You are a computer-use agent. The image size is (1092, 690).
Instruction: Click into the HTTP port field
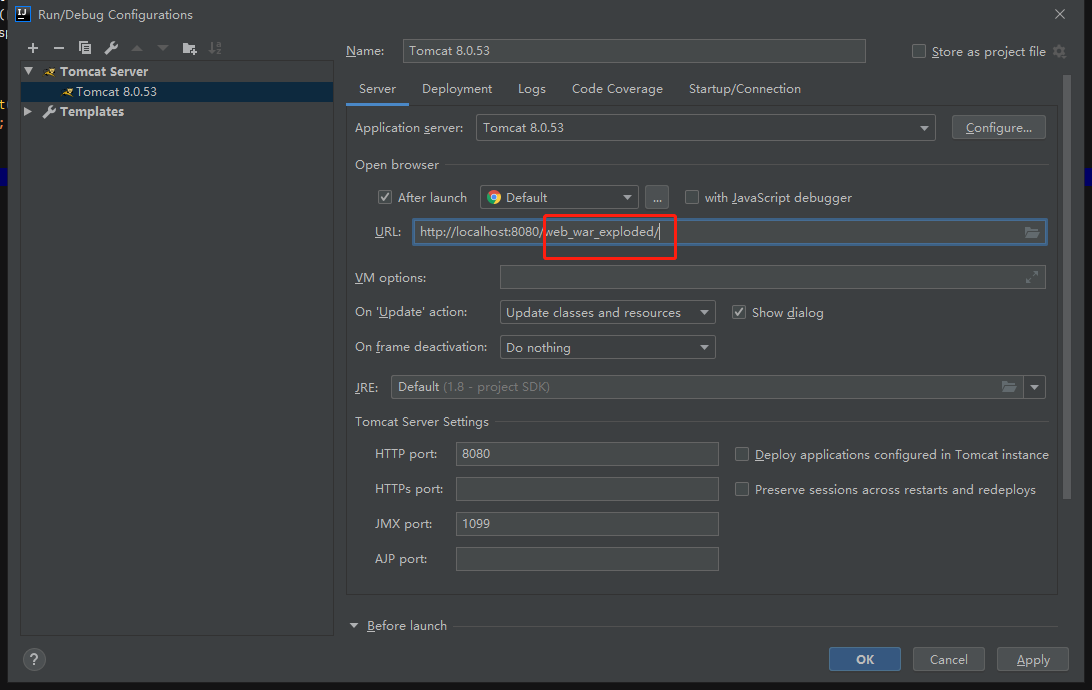[587, 454]
